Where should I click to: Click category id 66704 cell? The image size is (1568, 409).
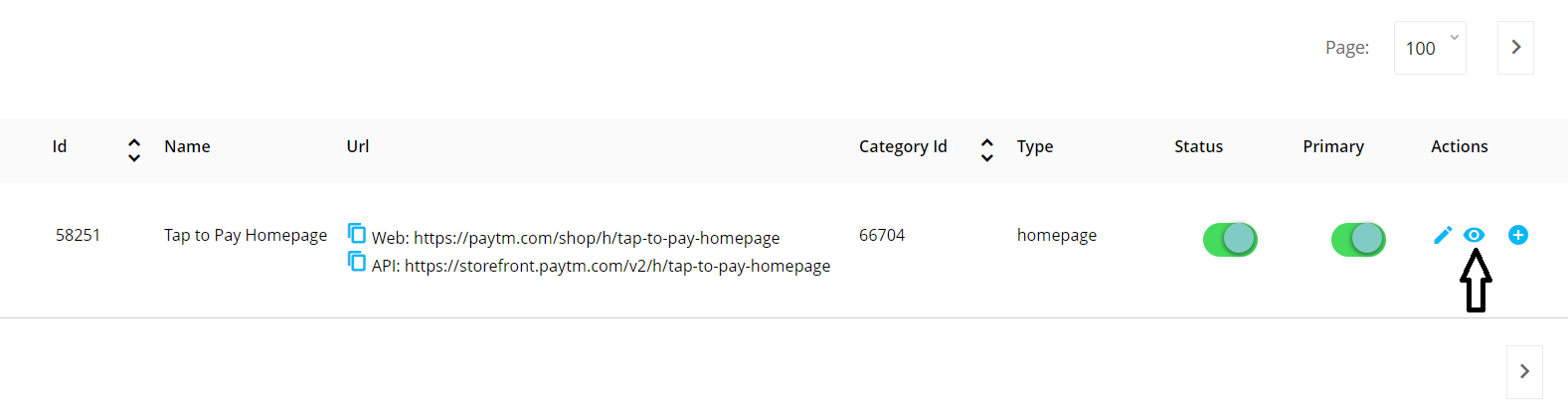[x=882, y=235]
